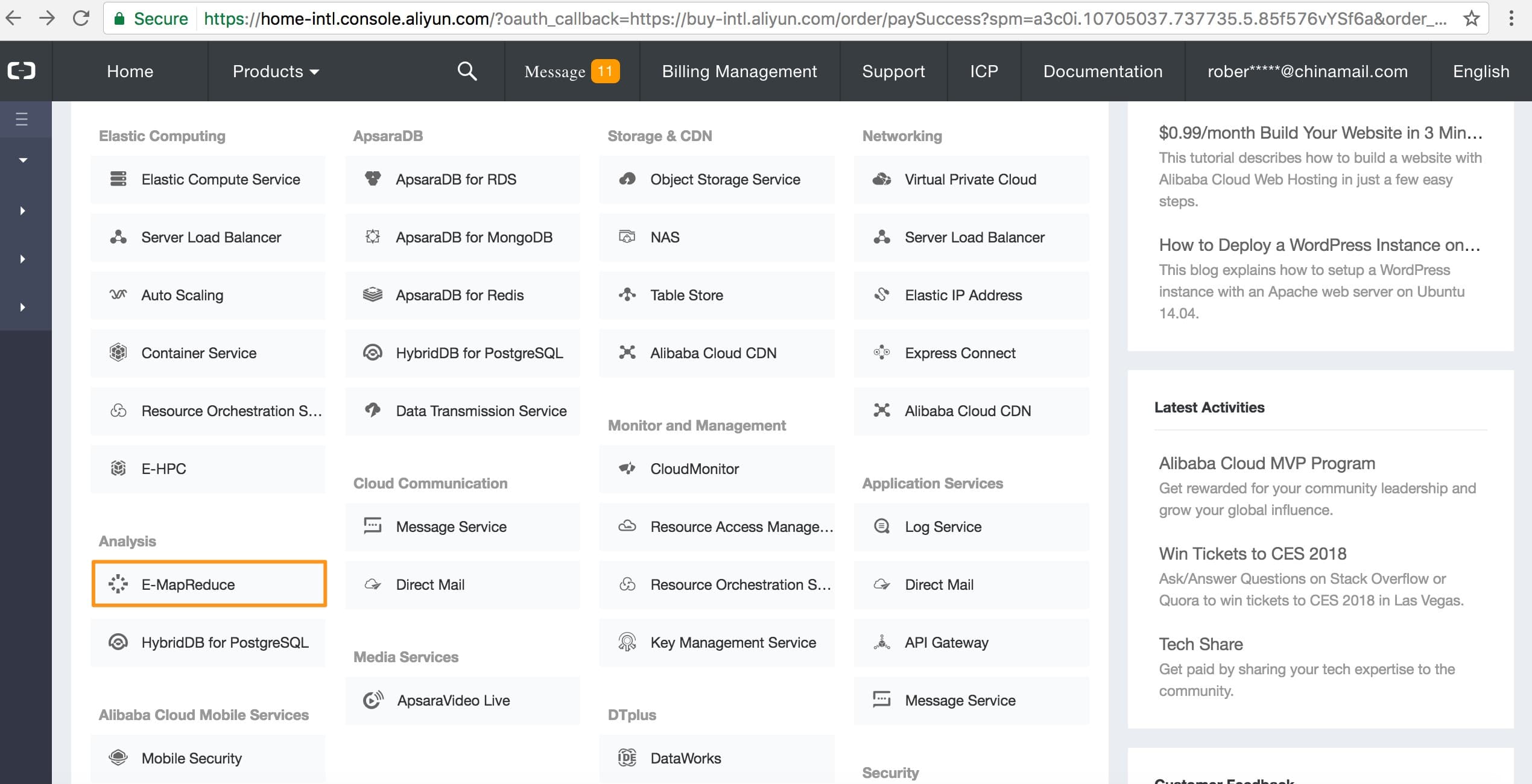The height and width of the screenshot is (784, 1532).
Task: Open the Tech Share activity
Action: tap(1200, 644)
